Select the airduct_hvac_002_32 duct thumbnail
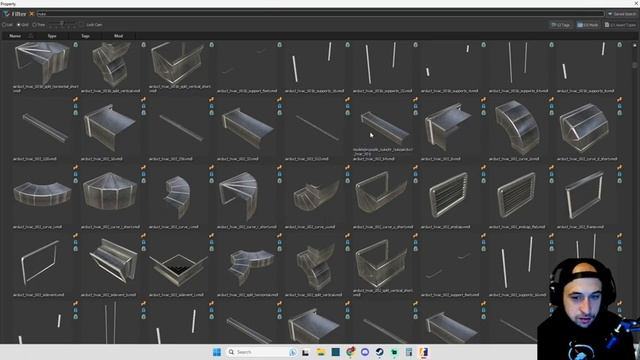The height and width of the screenshot is (360, 640). pyautogui.click(x=247, y=127)
